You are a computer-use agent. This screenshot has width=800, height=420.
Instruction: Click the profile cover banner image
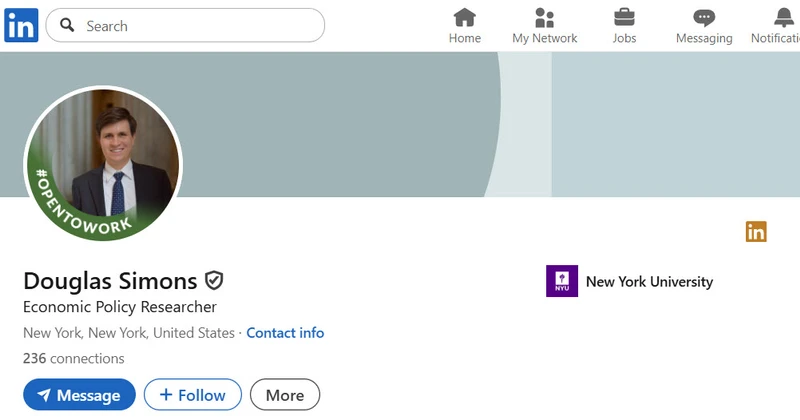pos(500,125)
